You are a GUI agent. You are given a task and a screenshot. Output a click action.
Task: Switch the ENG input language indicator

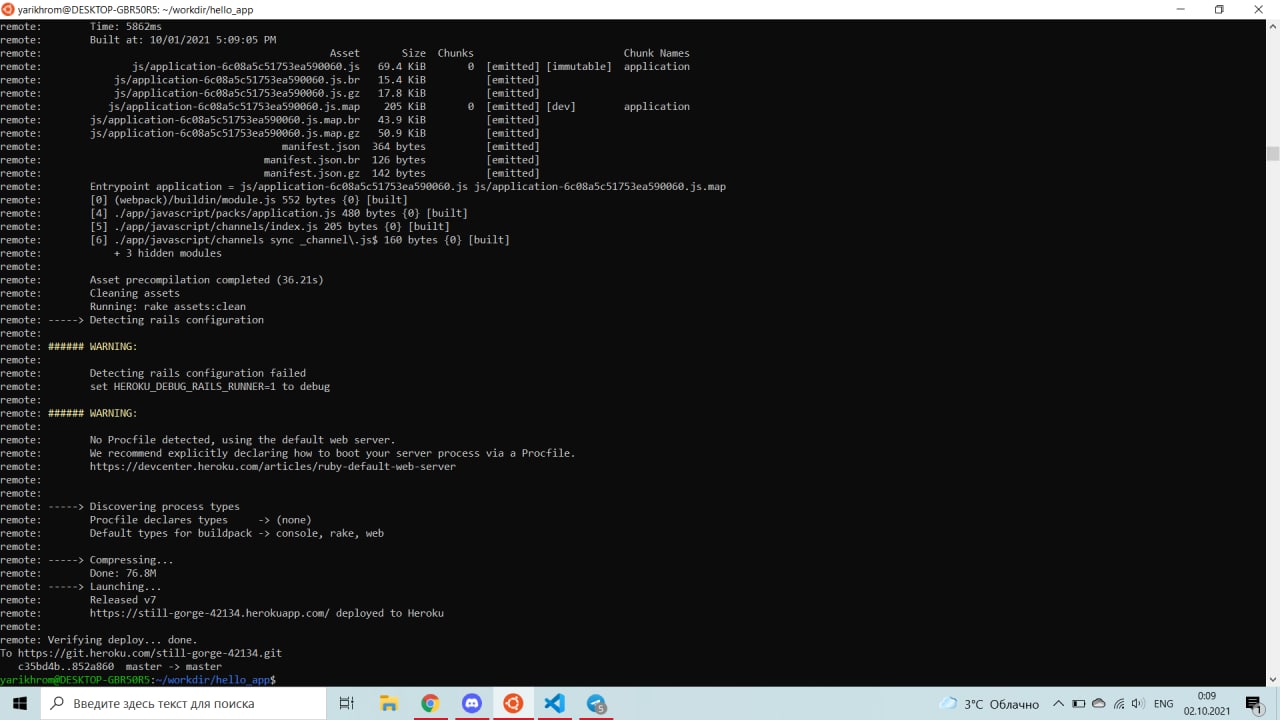1163,704
